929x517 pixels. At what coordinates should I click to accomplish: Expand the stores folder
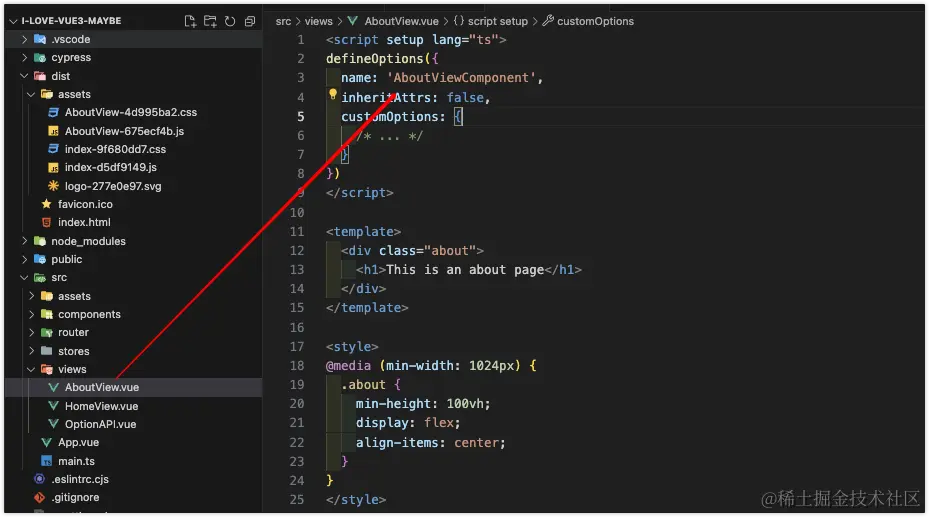pos(31,351)
